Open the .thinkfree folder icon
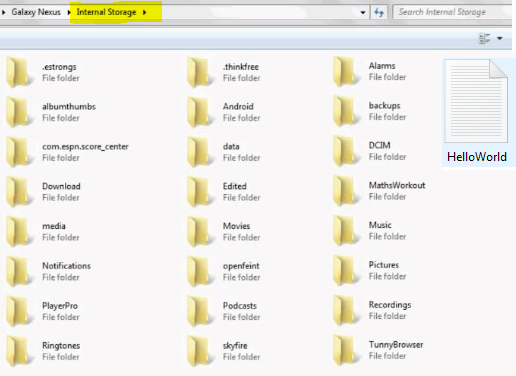Viewport: 516px width, 376px height. (201, 72)
